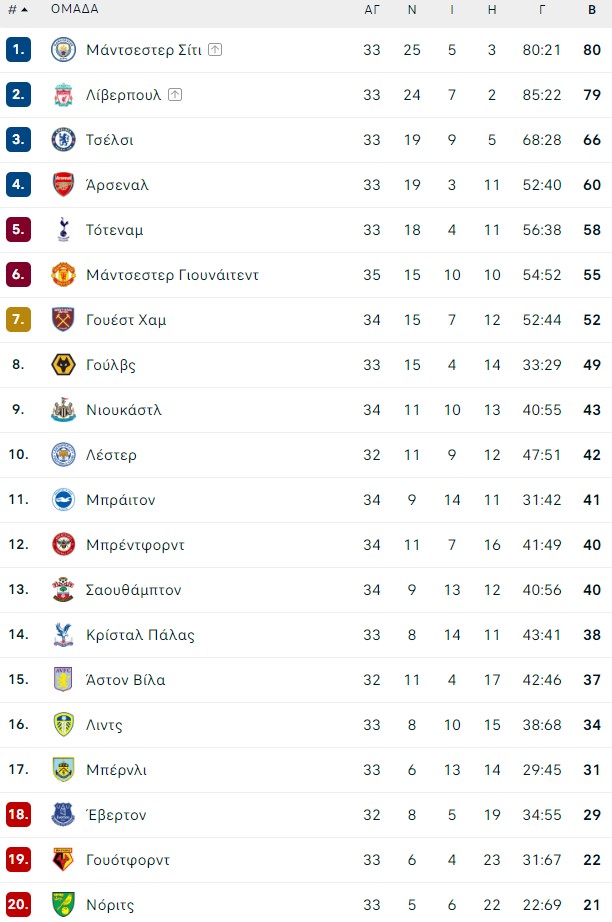
Task: Click the Everton crest icon
Action: (x=62, y=815)
